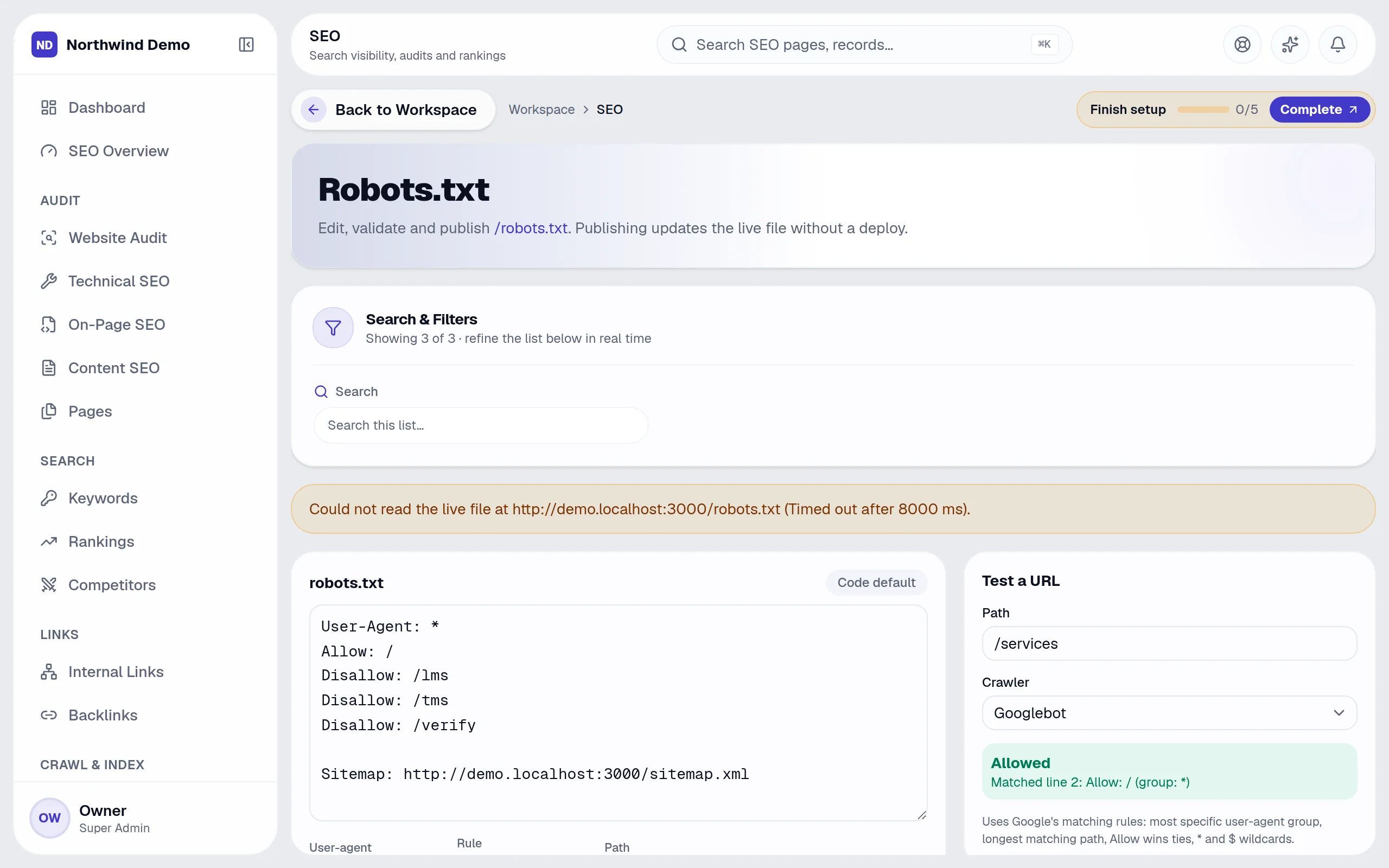Screen dimensions: 1389x868
Task: Click the Allowed result text
Action: [x=1020, y=763]
